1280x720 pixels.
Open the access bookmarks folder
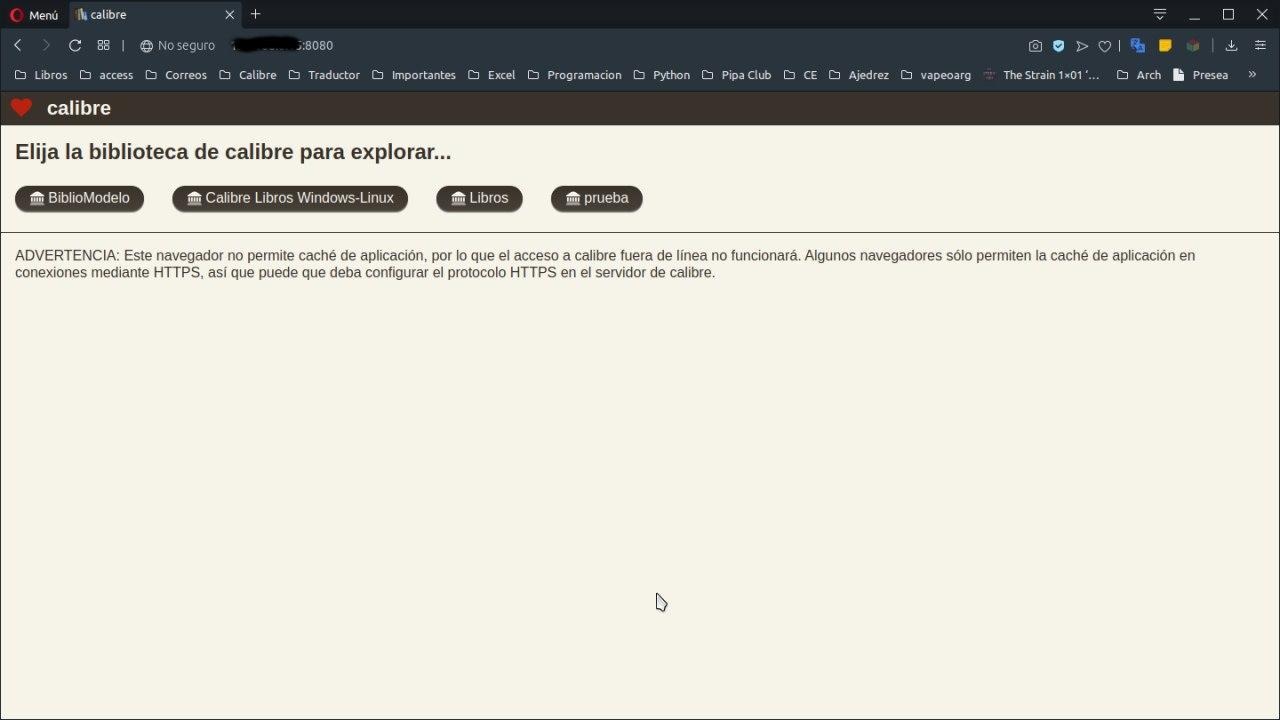point(105,75)
